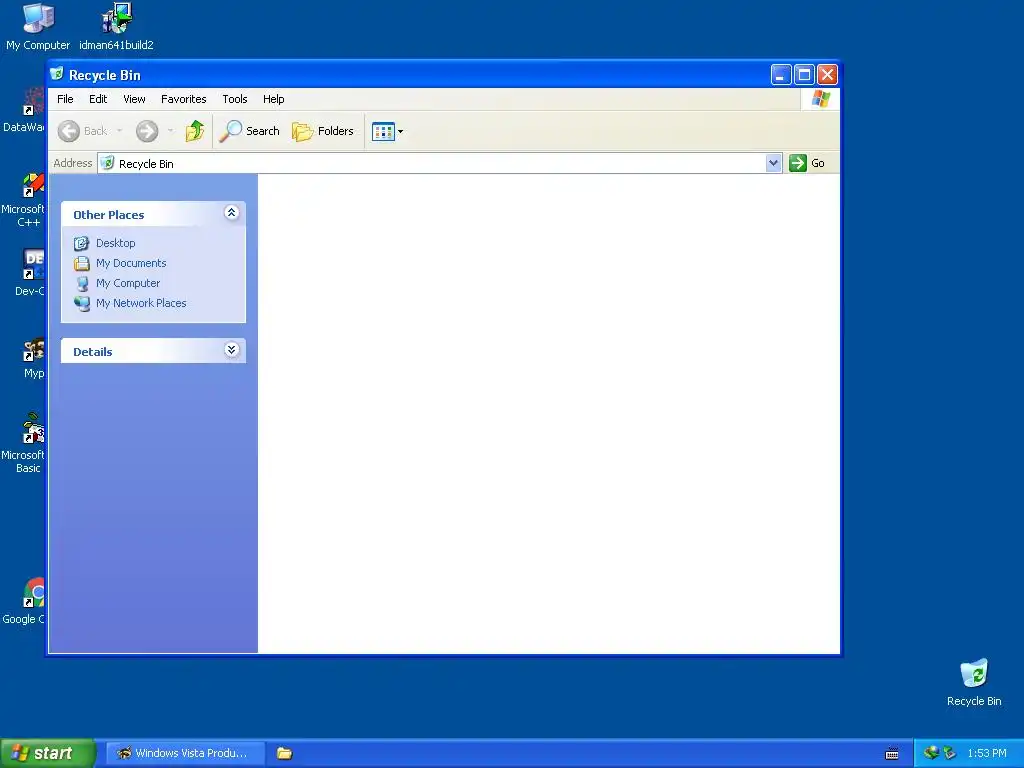Collapse the Other Places panel
Image resolution: width=1024 pixels, height=768 pixels.
click(x=231, y=213)
